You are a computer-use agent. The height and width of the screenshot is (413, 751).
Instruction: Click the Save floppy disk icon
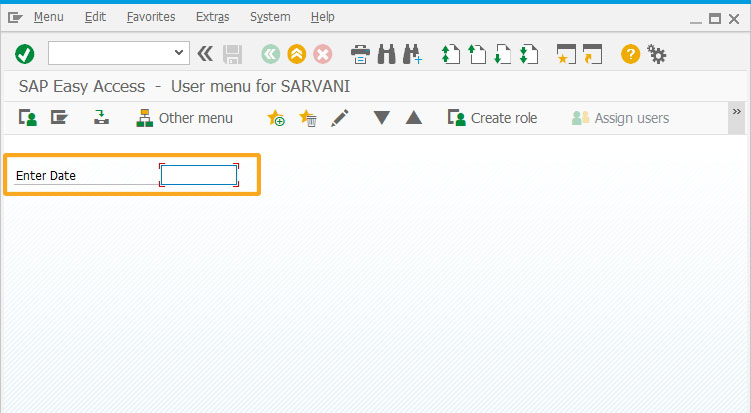232,54
